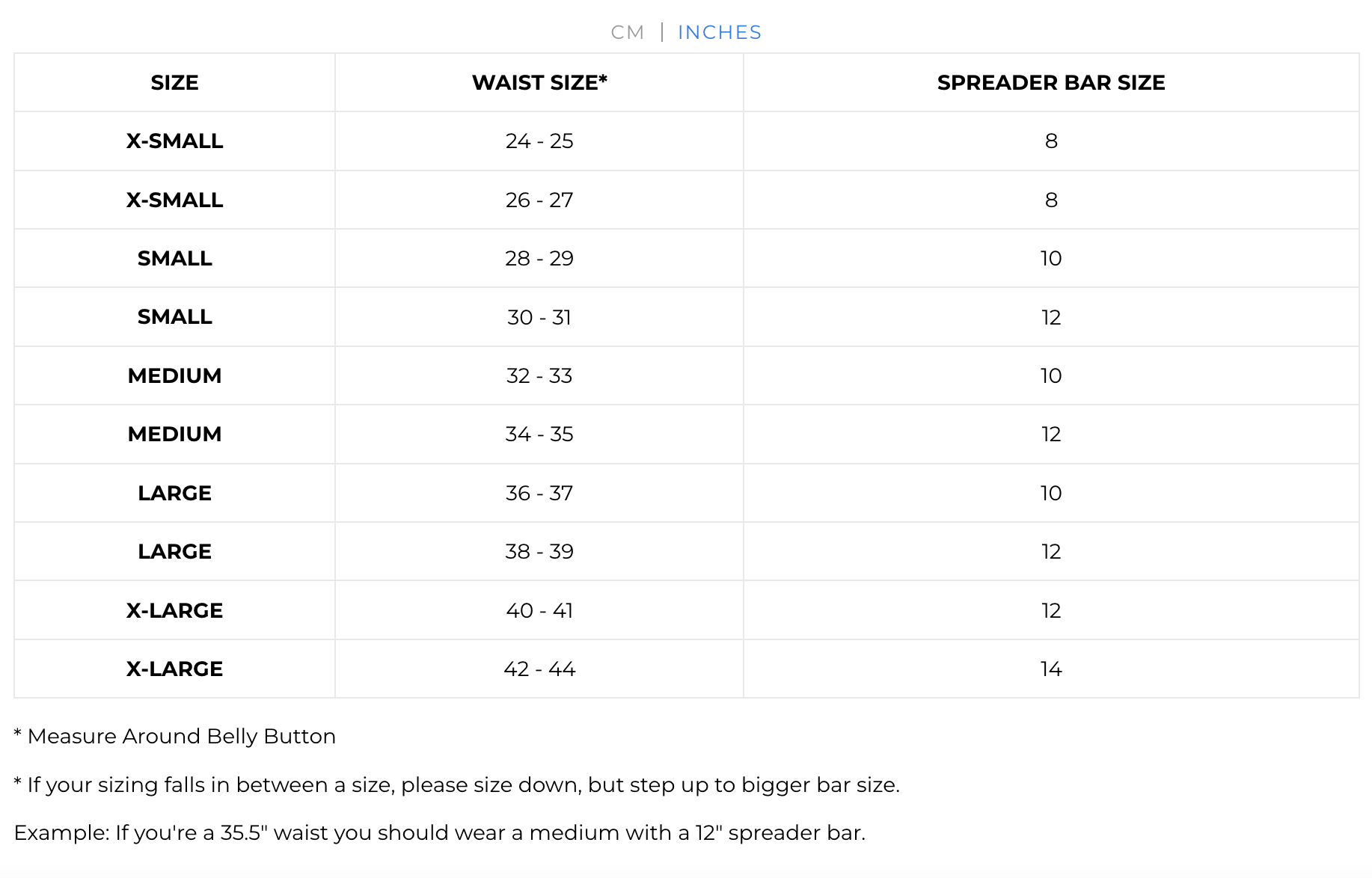Select the SPREADER BAR SIZE header
Image resolution: width=1372 pixels, height=878 pixels.
point(1051,82)
